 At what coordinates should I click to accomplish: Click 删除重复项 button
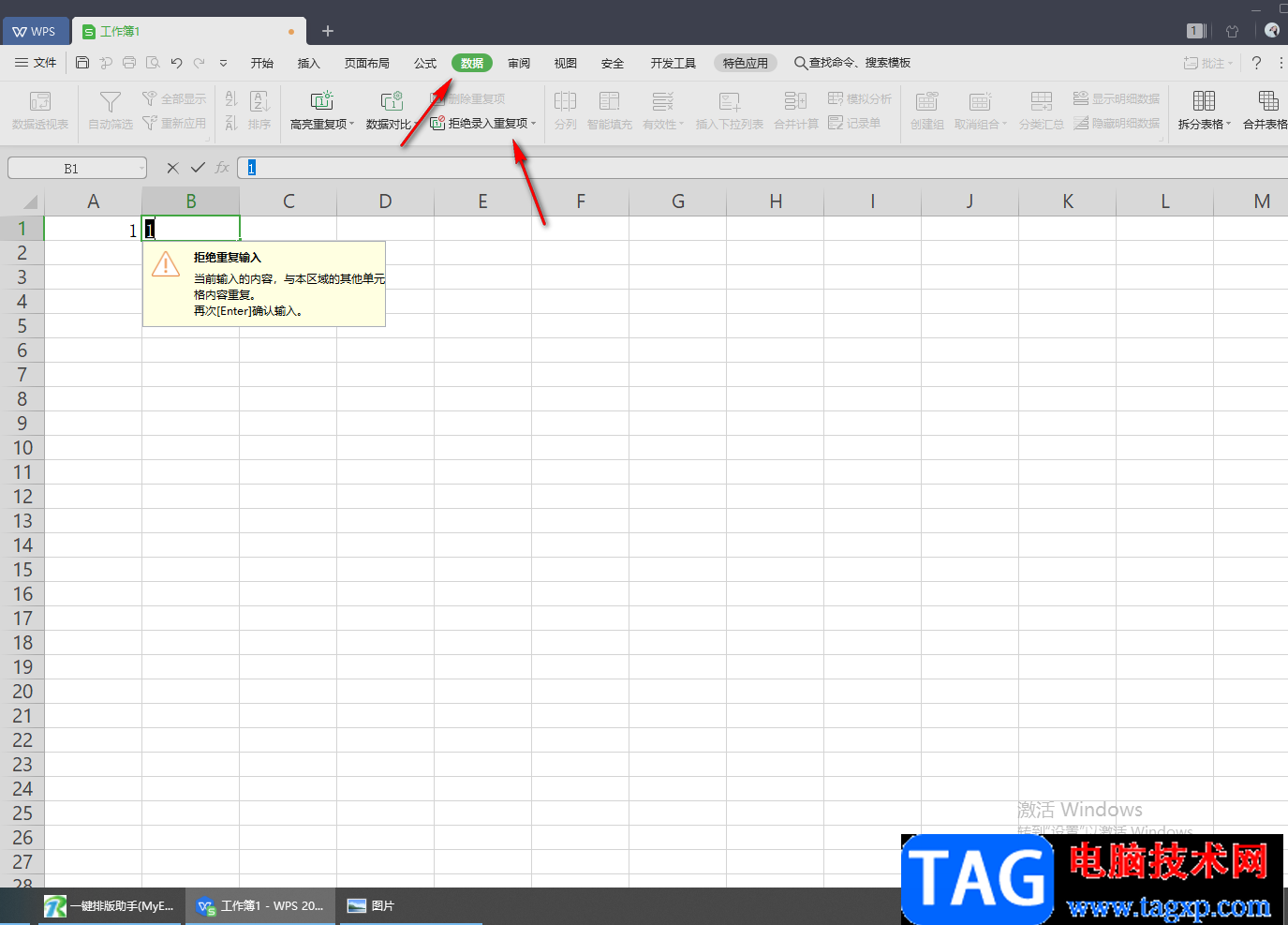pos(468,98)
